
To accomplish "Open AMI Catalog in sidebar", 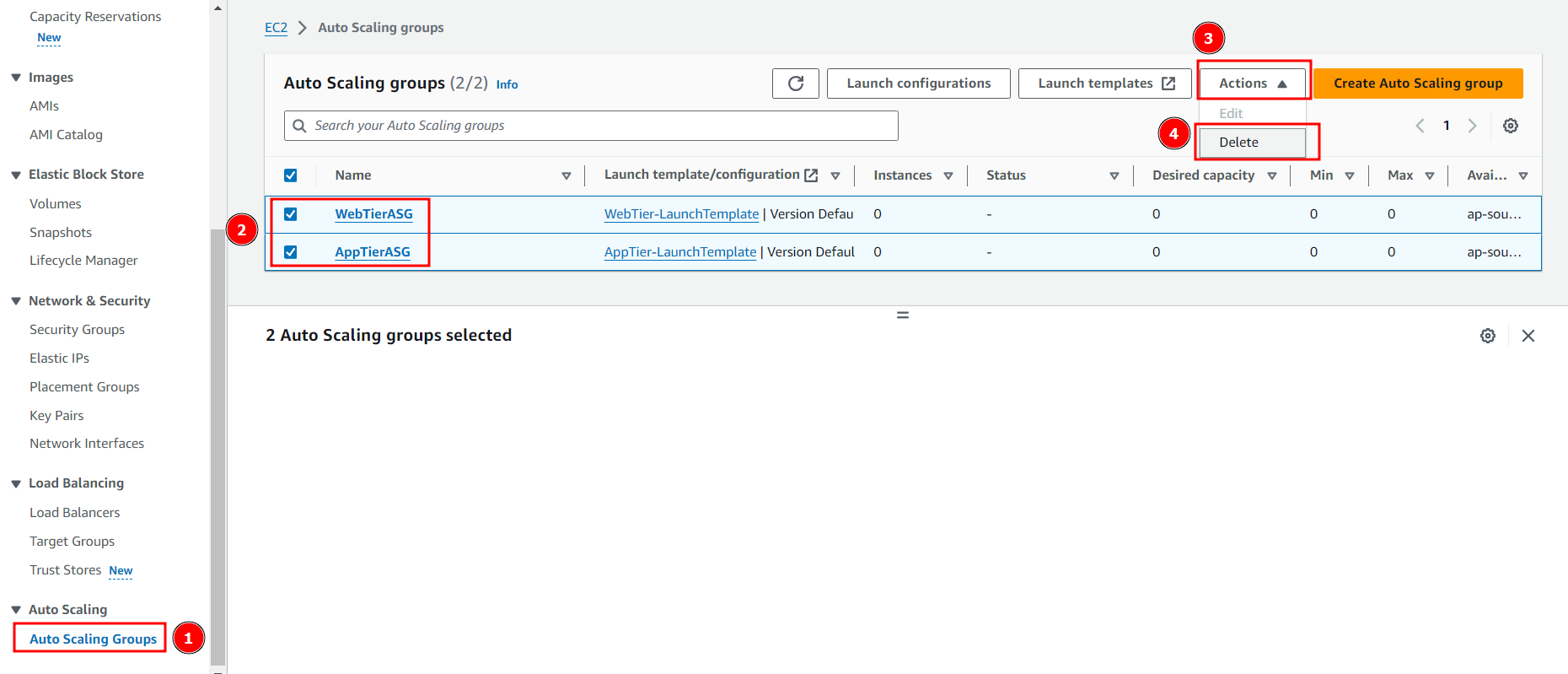I will [x=66, y=135].
